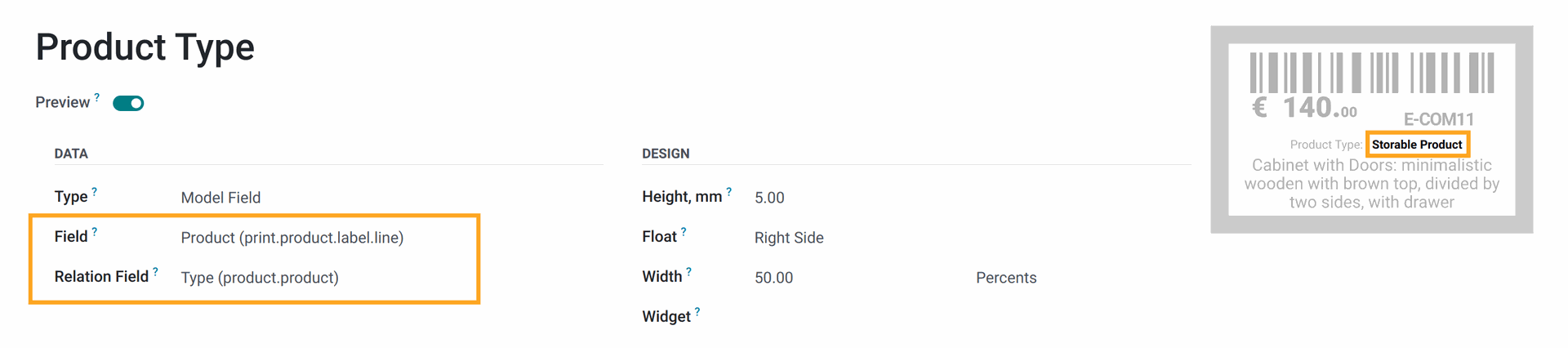Click the Product Type title field
Image resolution: width=1568 pixels, height=348 pixels.
pyautogui.click(x=145, y=47)
